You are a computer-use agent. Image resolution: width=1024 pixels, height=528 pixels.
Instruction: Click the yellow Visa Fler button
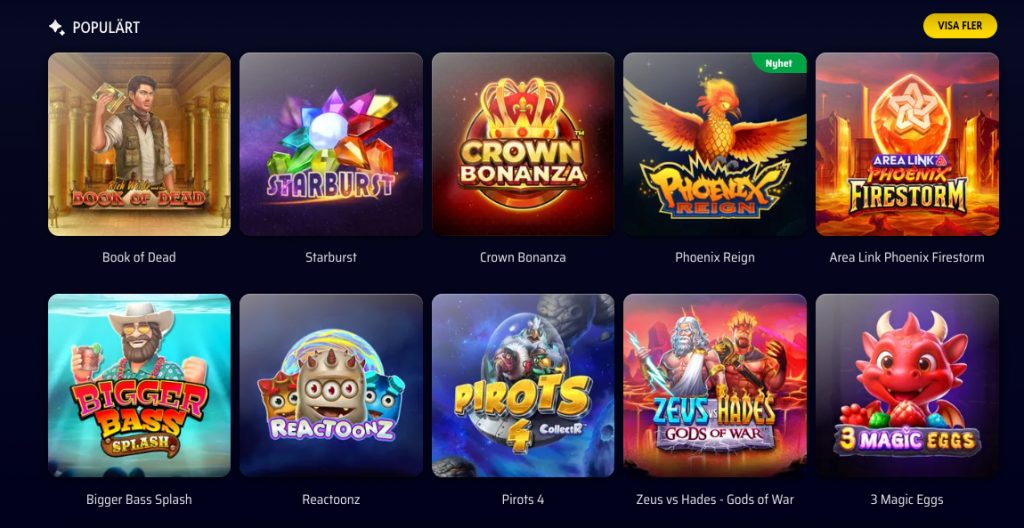[960, 25]
